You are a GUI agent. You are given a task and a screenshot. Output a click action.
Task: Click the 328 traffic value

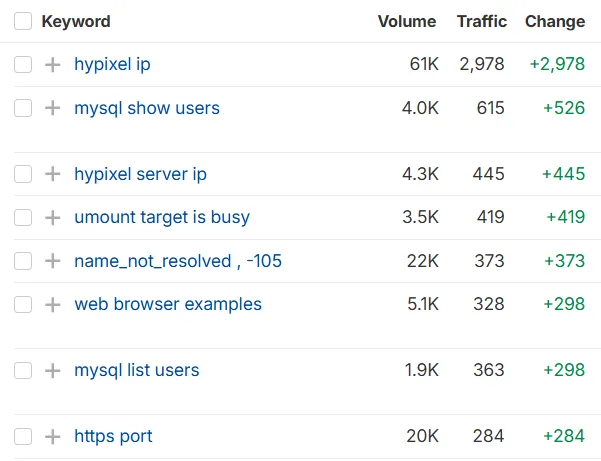(489, 304)
